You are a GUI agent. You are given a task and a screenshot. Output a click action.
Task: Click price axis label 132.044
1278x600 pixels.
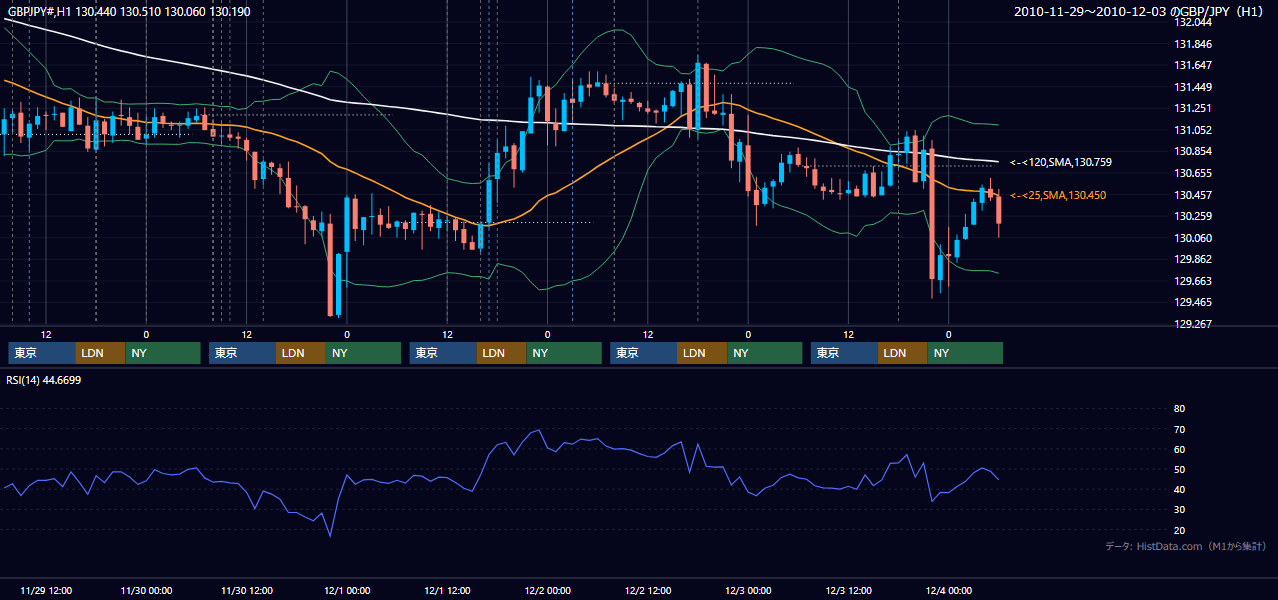1192,22
